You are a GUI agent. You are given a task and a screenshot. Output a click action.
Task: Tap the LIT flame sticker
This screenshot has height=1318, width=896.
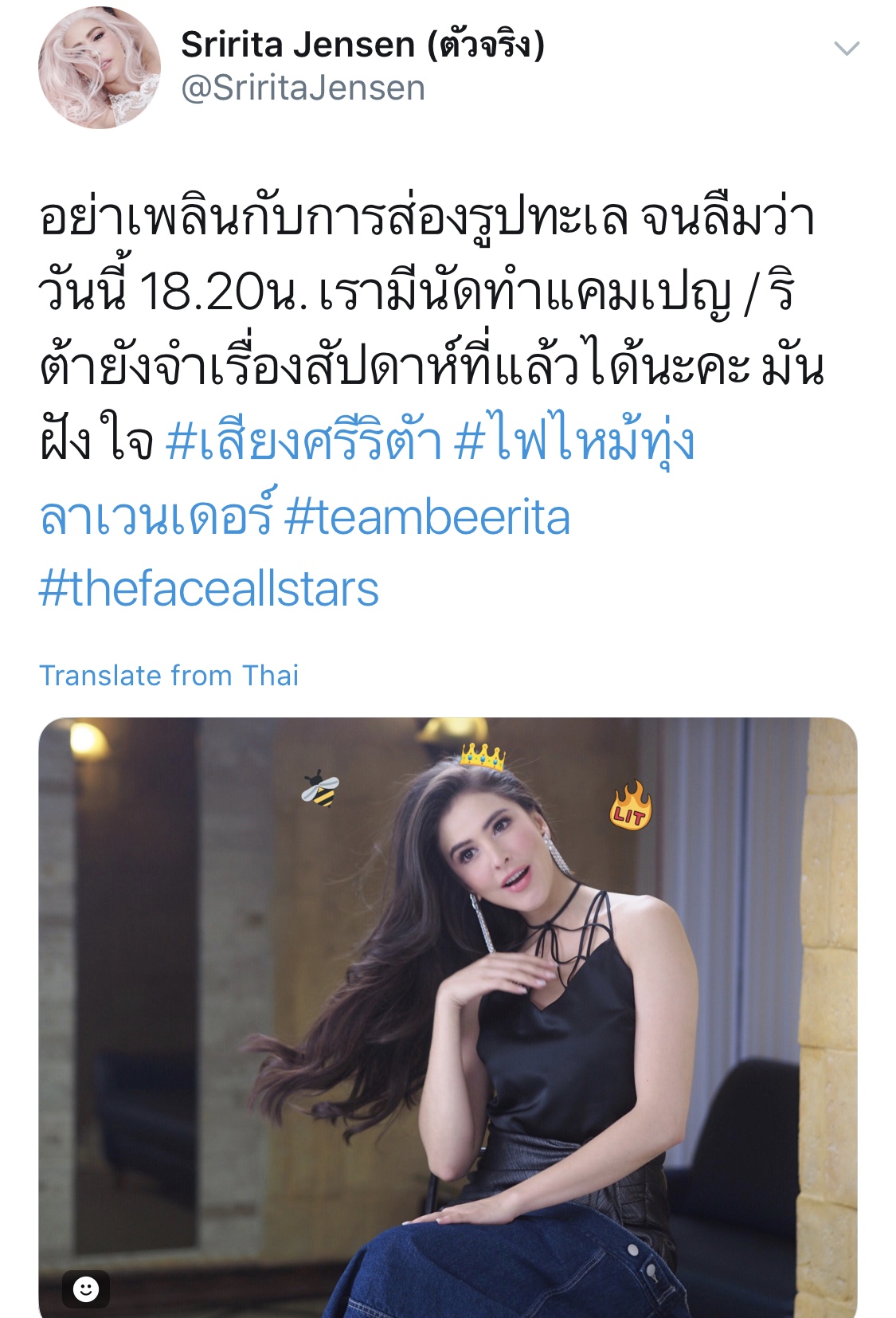click(x=630, y=805)
